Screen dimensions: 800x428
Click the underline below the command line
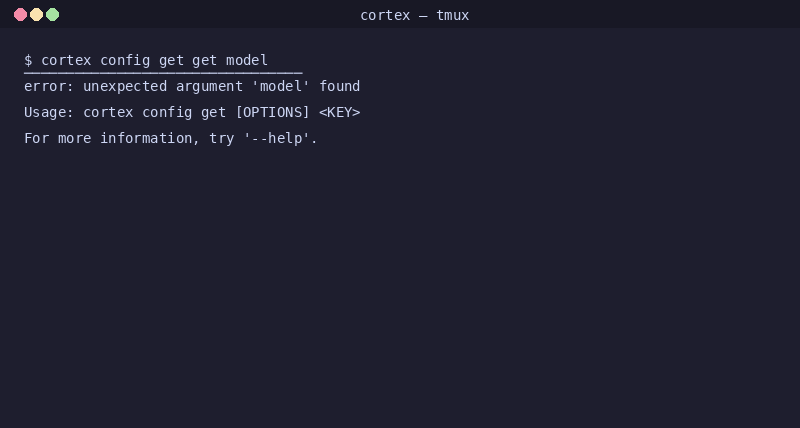(163, 73)
